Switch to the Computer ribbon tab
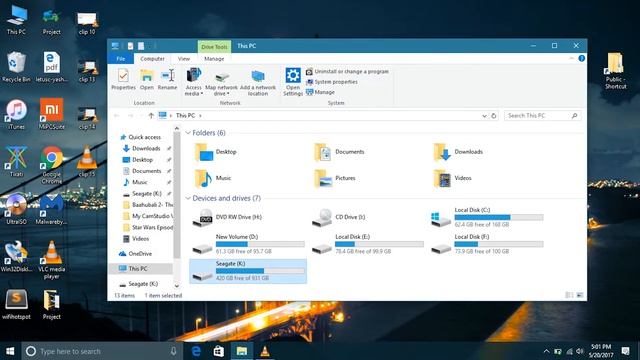This screenshot has width=640, height=360. (152, 59)
